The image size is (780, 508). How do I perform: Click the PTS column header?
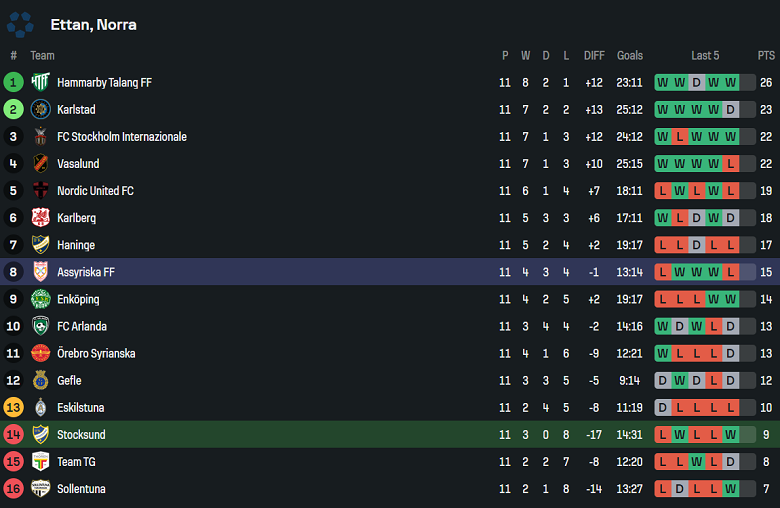[x=766, y=56]
